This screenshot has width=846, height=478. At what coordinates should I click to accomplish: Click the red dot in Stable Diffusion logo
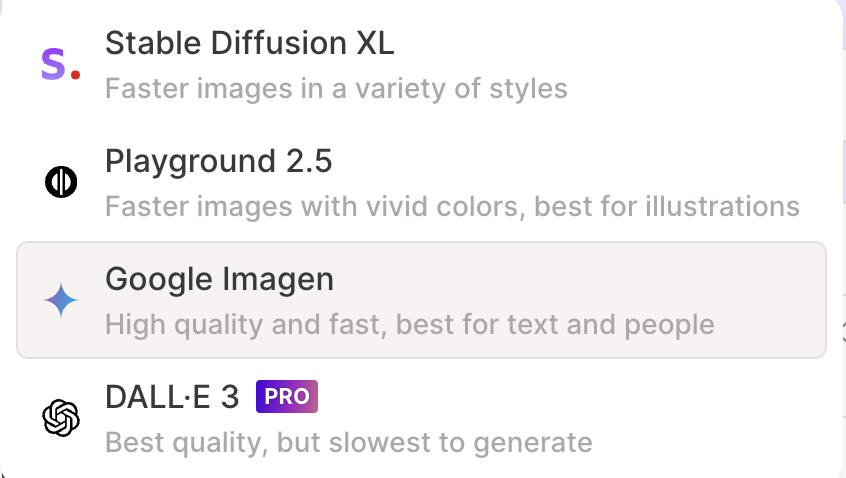(x=76, y=75)
